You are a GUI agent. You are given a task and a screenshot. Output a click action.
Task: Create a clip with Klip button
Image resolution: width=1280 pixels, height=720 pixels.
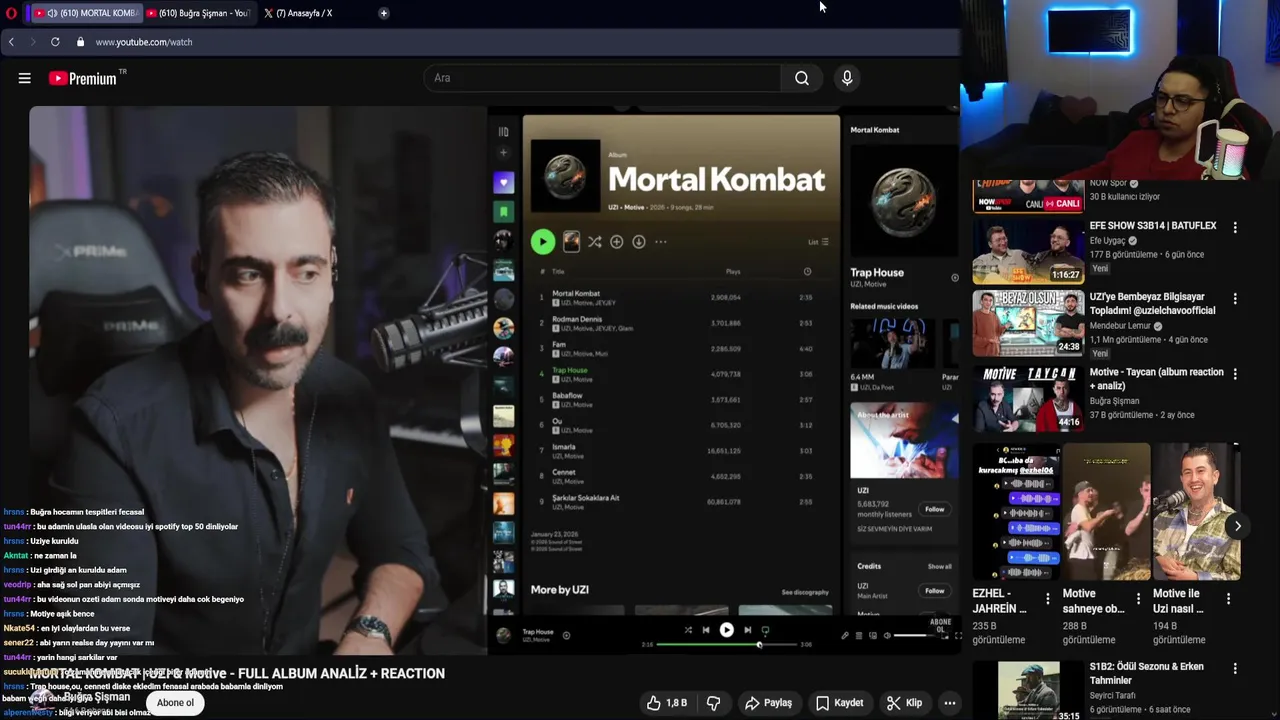pyautogui.click(x=904, y=703)
